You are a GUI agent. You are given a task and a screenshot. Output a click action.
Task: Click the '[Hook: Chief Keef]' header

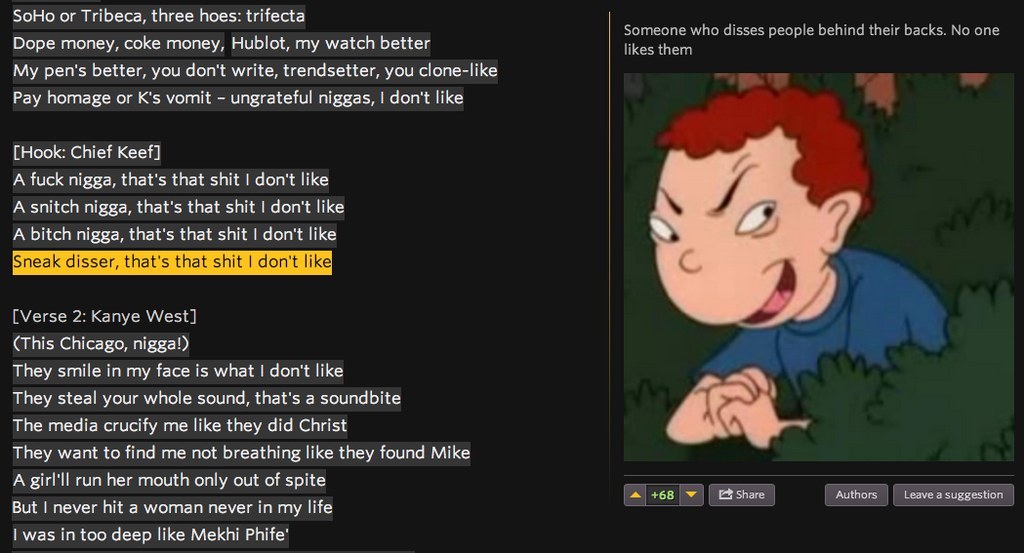pyautogui.click(x=86, y=152)
